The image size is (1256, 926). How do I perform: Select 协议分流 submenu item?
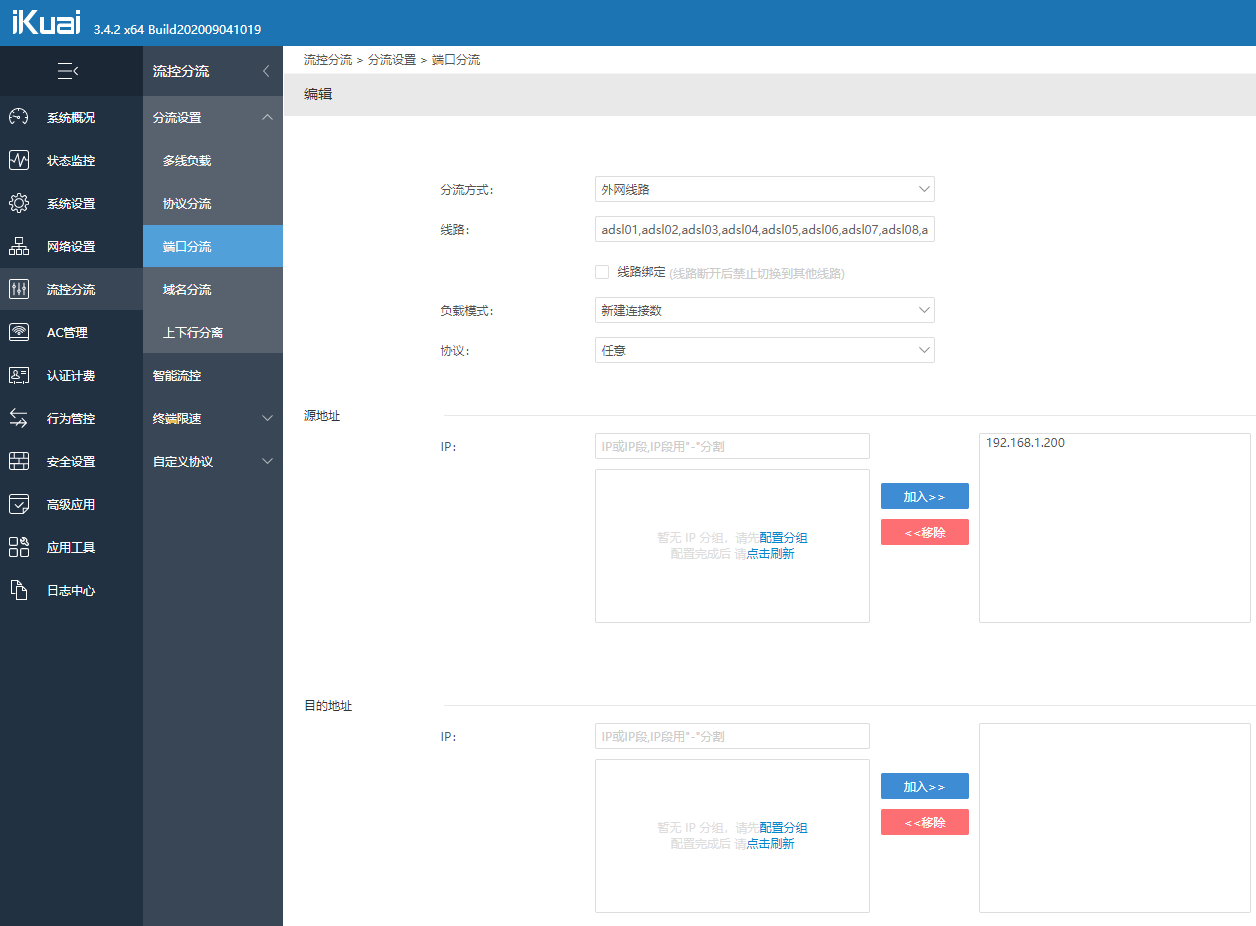click(213, 203)
